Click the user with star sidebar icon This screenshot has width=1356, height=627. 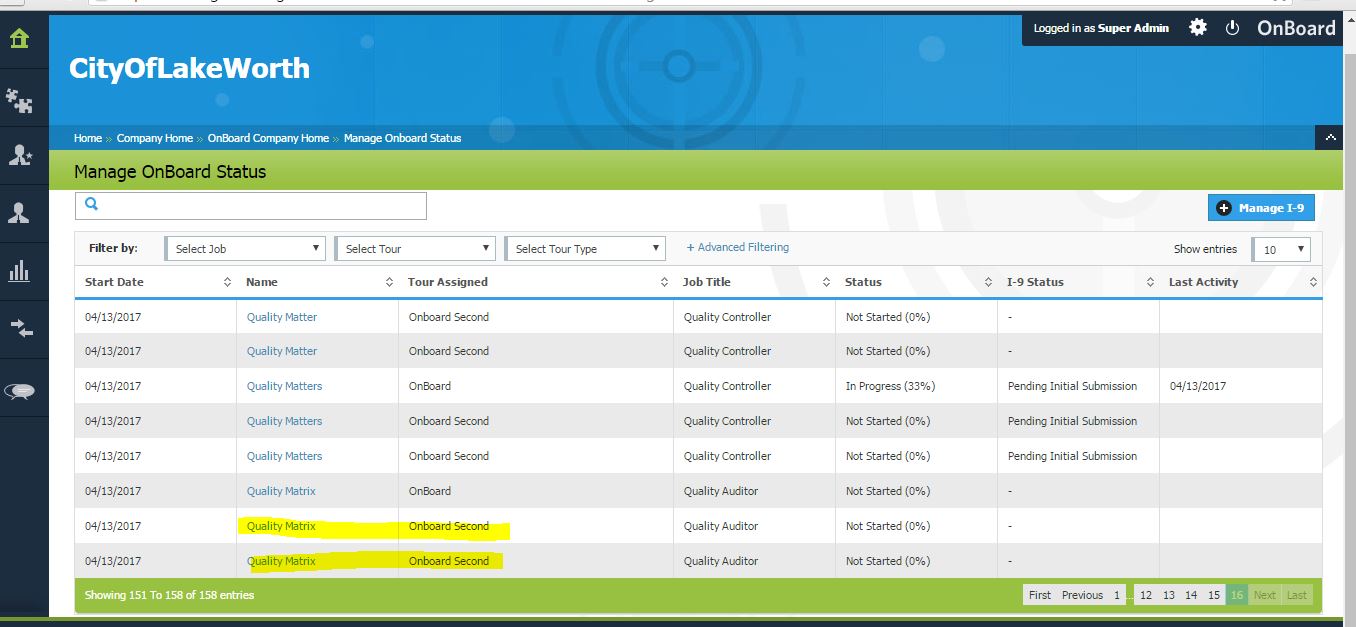coord(19,155)
